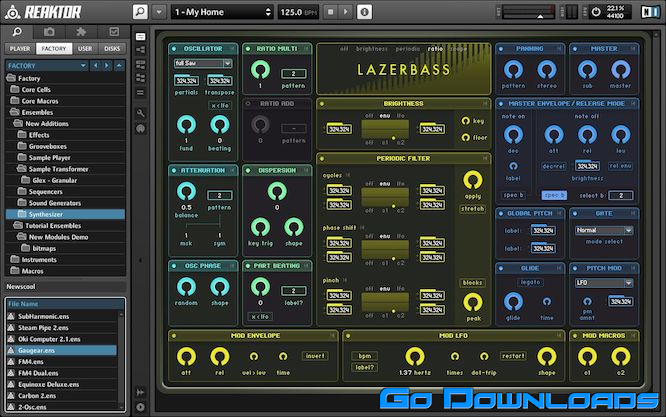Toggle the ATTENUATION module power LED

(174, 170)
